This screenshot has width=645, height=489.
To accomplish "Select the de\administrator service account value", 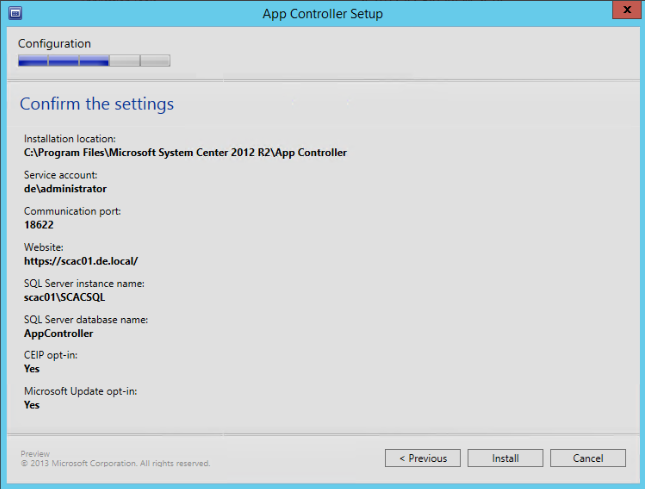I will click(65, 189).
